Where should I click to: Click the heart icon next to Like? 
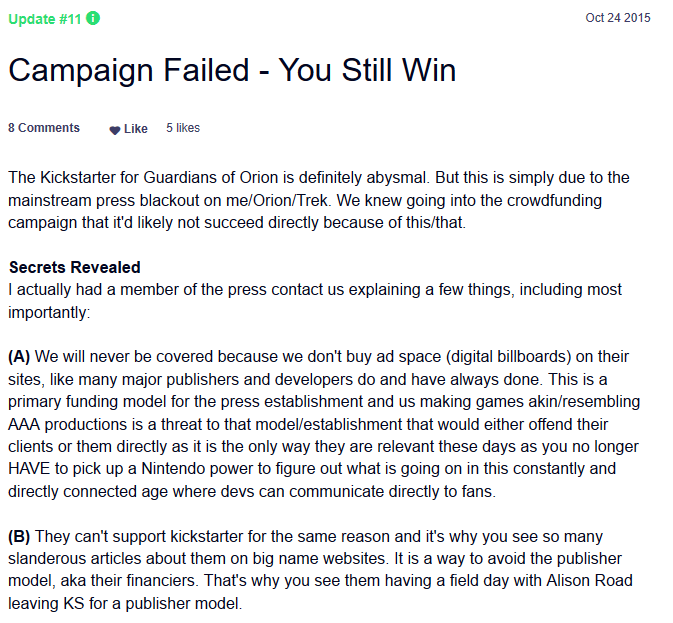pos(115,130)
